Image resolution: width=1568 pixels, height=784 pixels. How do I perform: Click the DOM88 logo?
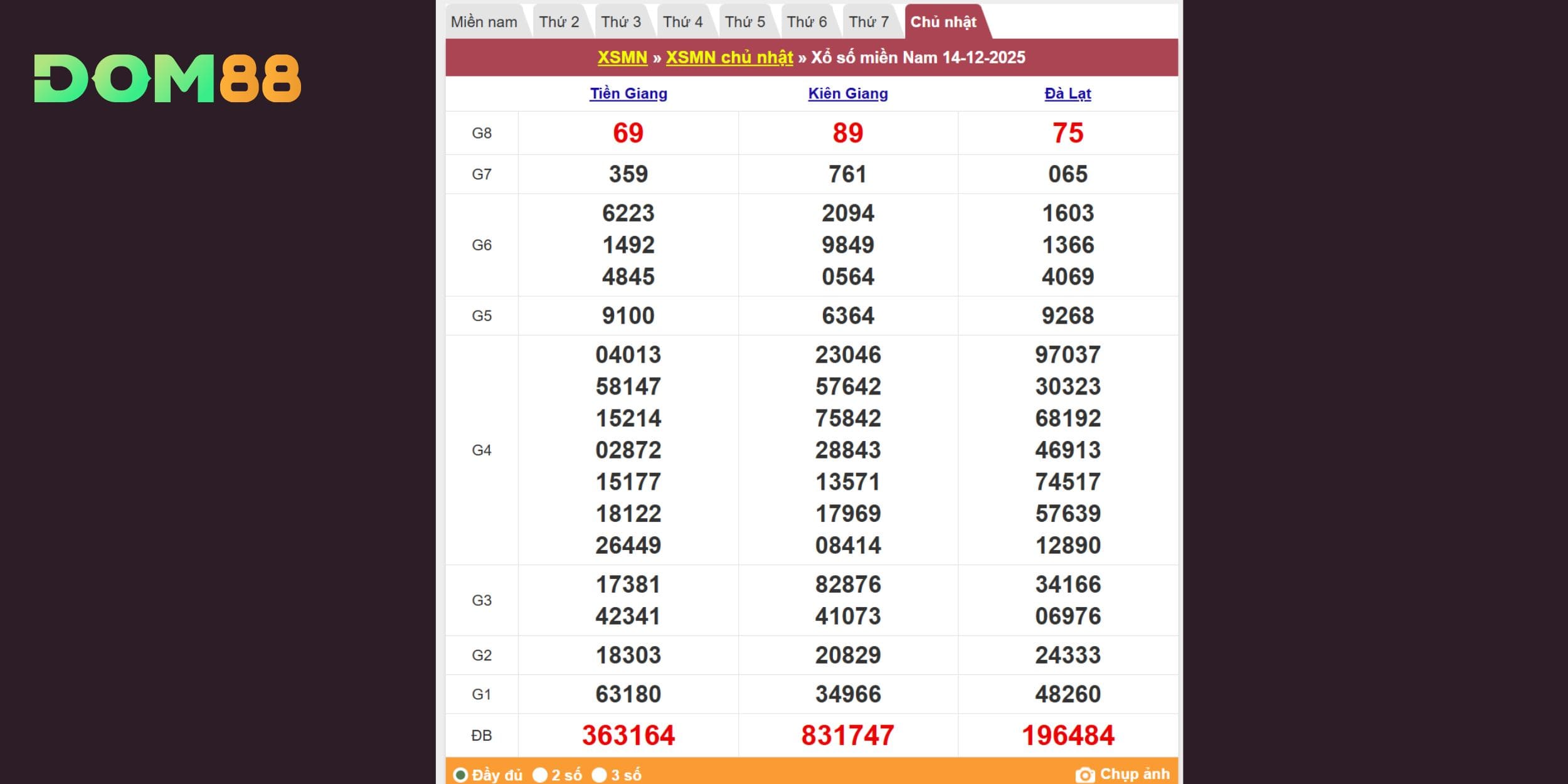(167, 78)
